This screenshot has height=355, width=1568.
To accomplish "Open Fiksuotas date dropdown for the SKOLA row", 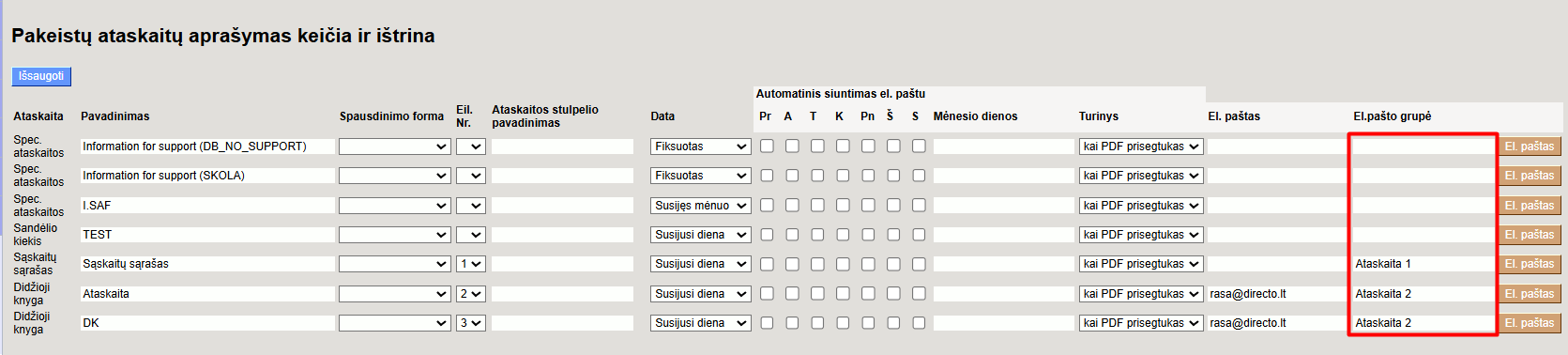I will point(701,176).
